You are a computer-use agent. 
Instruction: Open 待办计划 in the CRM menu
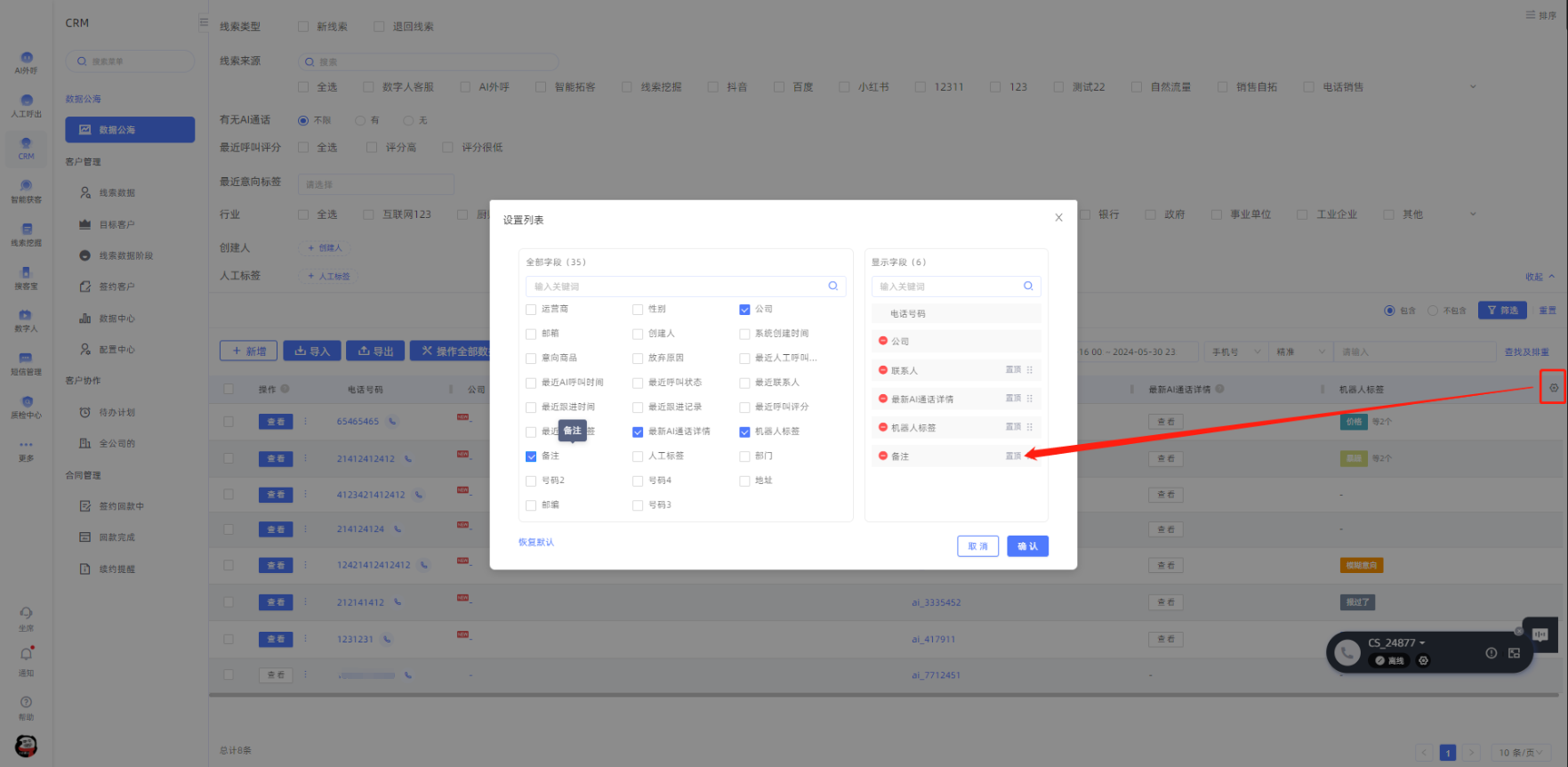117,413
